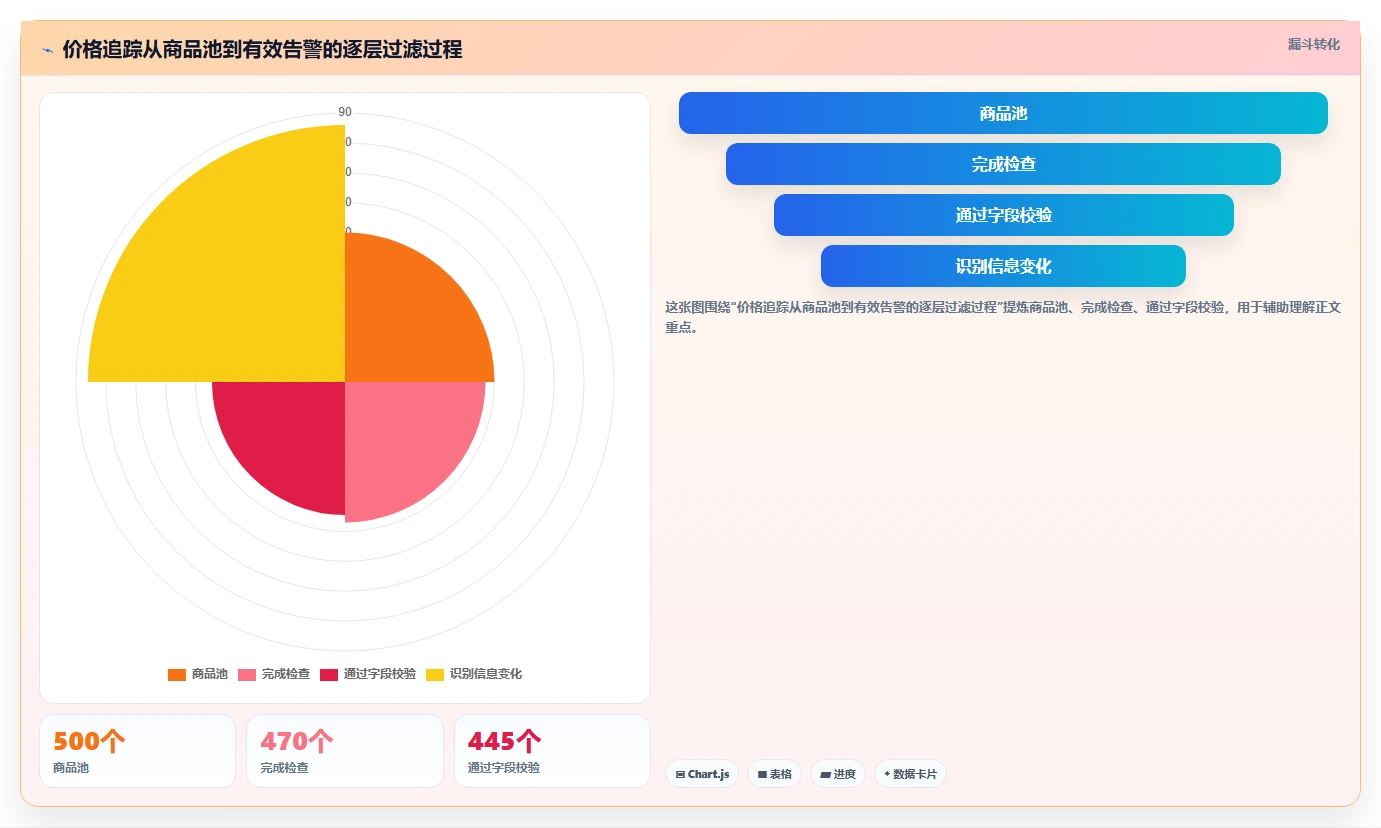Click the 445个 通过字段校验 stat card

552,751
